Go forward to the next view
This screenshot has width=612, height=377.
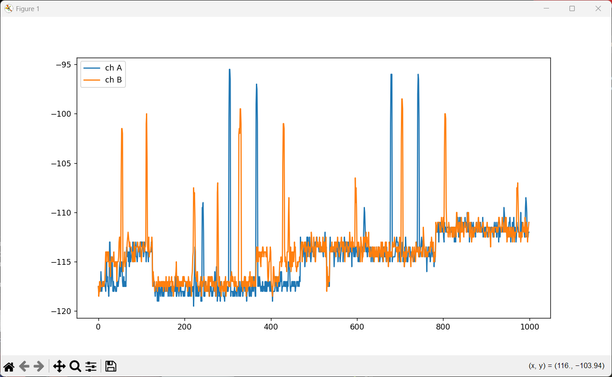click(x=39, y=366)
